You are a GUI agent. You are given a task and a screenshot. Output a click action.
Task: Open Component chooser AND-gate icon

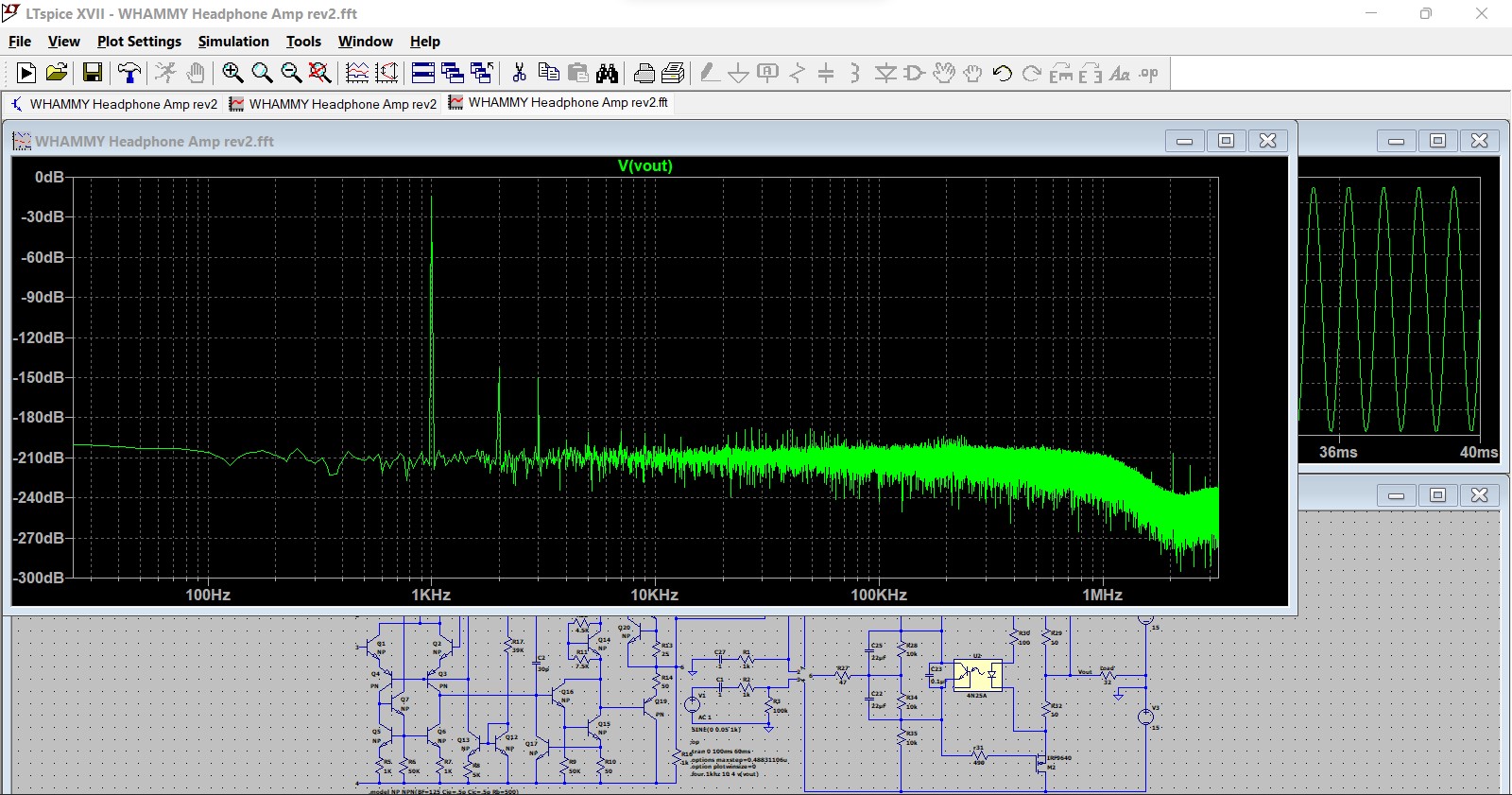point(914,73)
